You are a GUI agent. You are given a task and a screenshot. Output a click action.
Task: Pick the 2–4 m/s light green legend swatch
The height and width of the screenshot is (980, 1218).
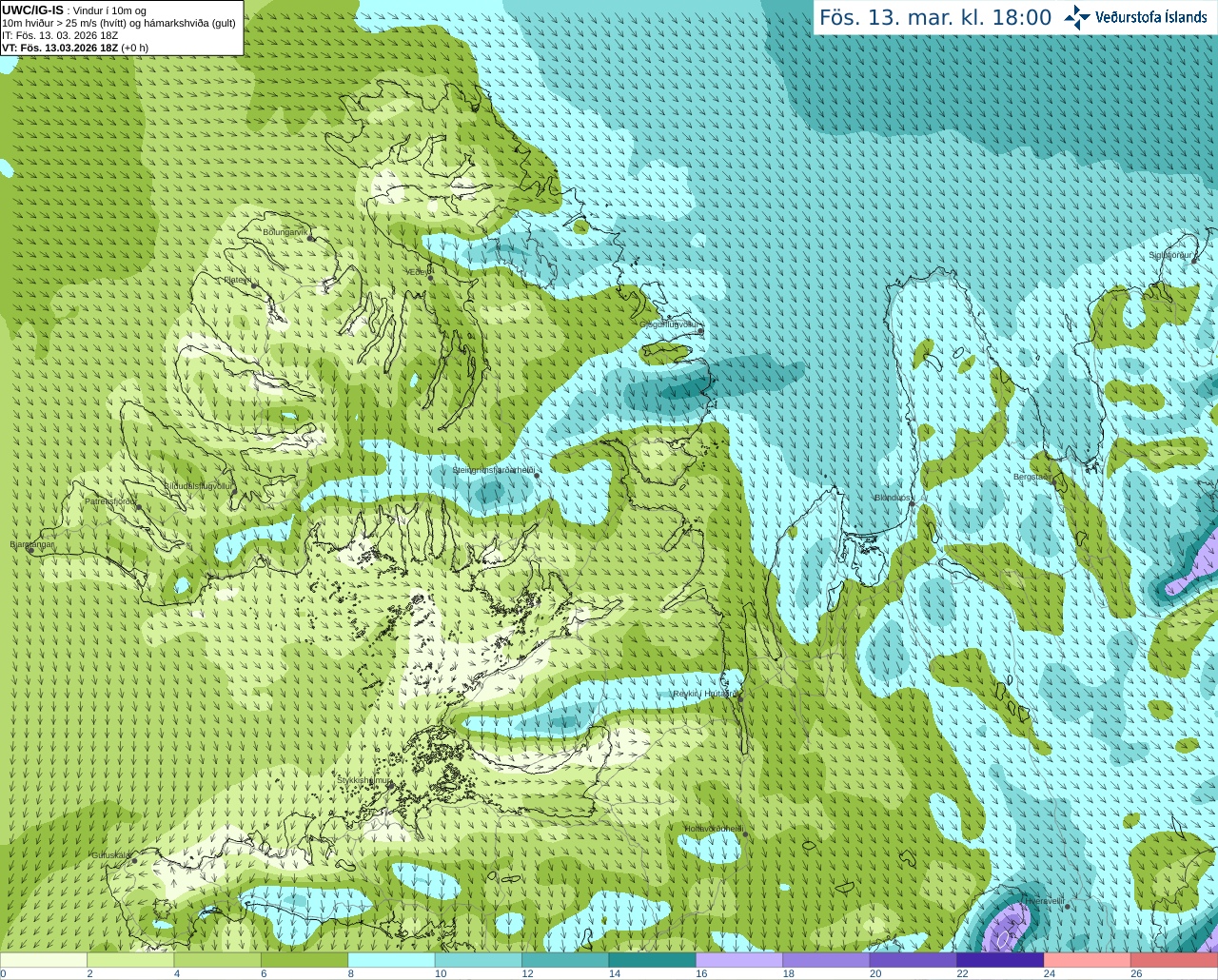click(130, 960)
